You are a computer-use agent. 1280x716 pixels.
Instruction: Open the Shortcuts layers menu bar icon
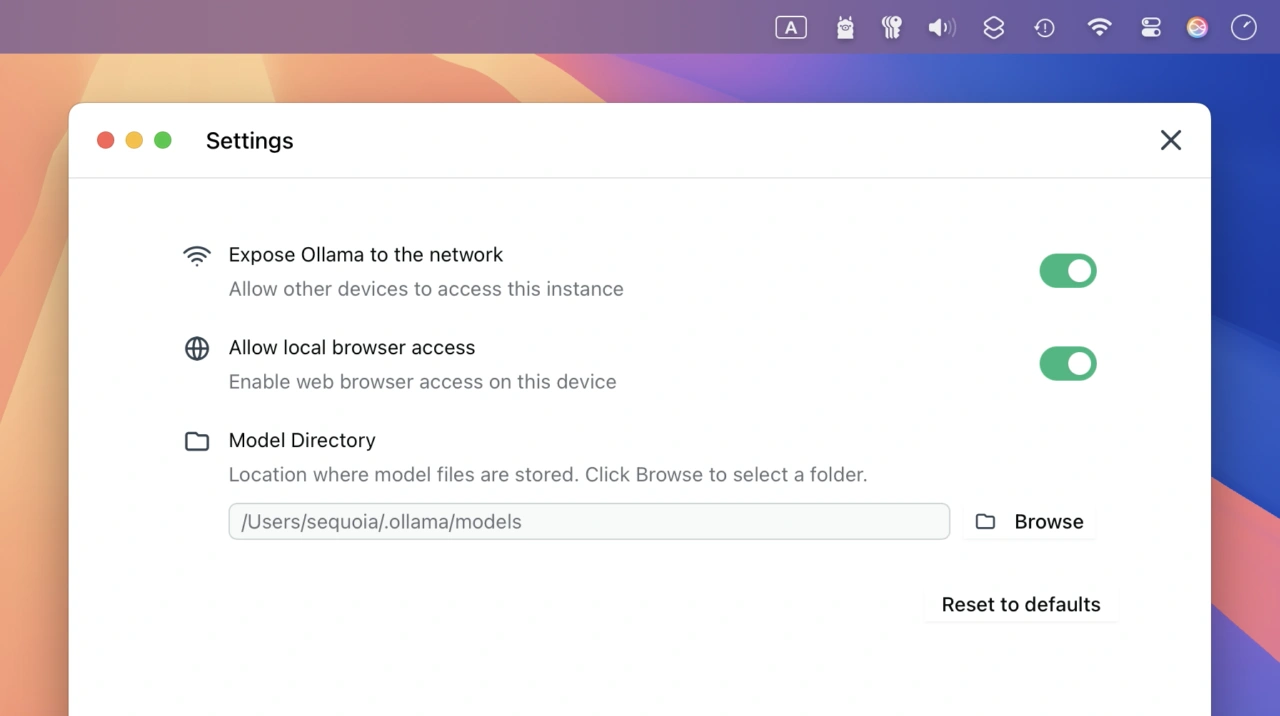(x=993, y=28)
